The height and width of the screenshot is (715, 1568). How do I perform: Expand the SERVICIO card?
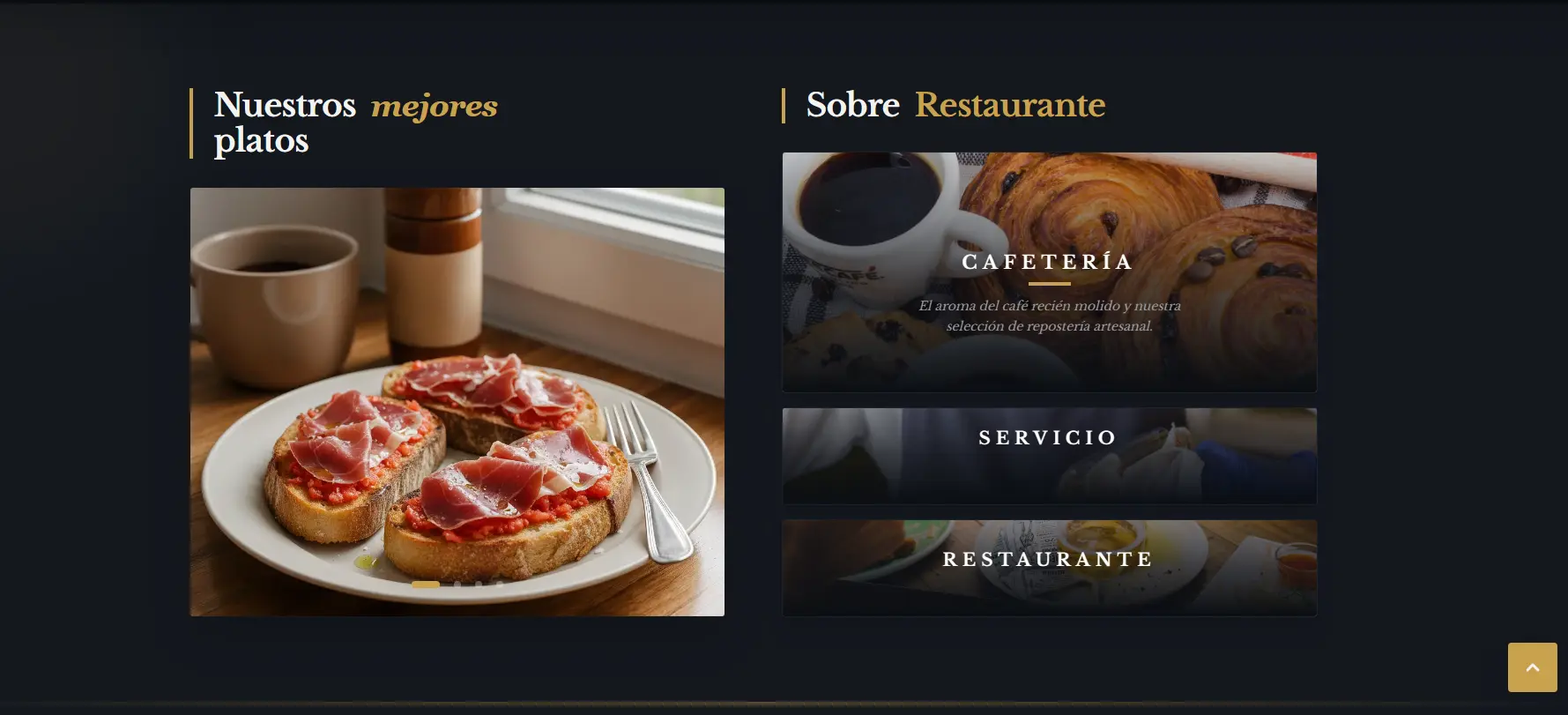pos(1050,456)
